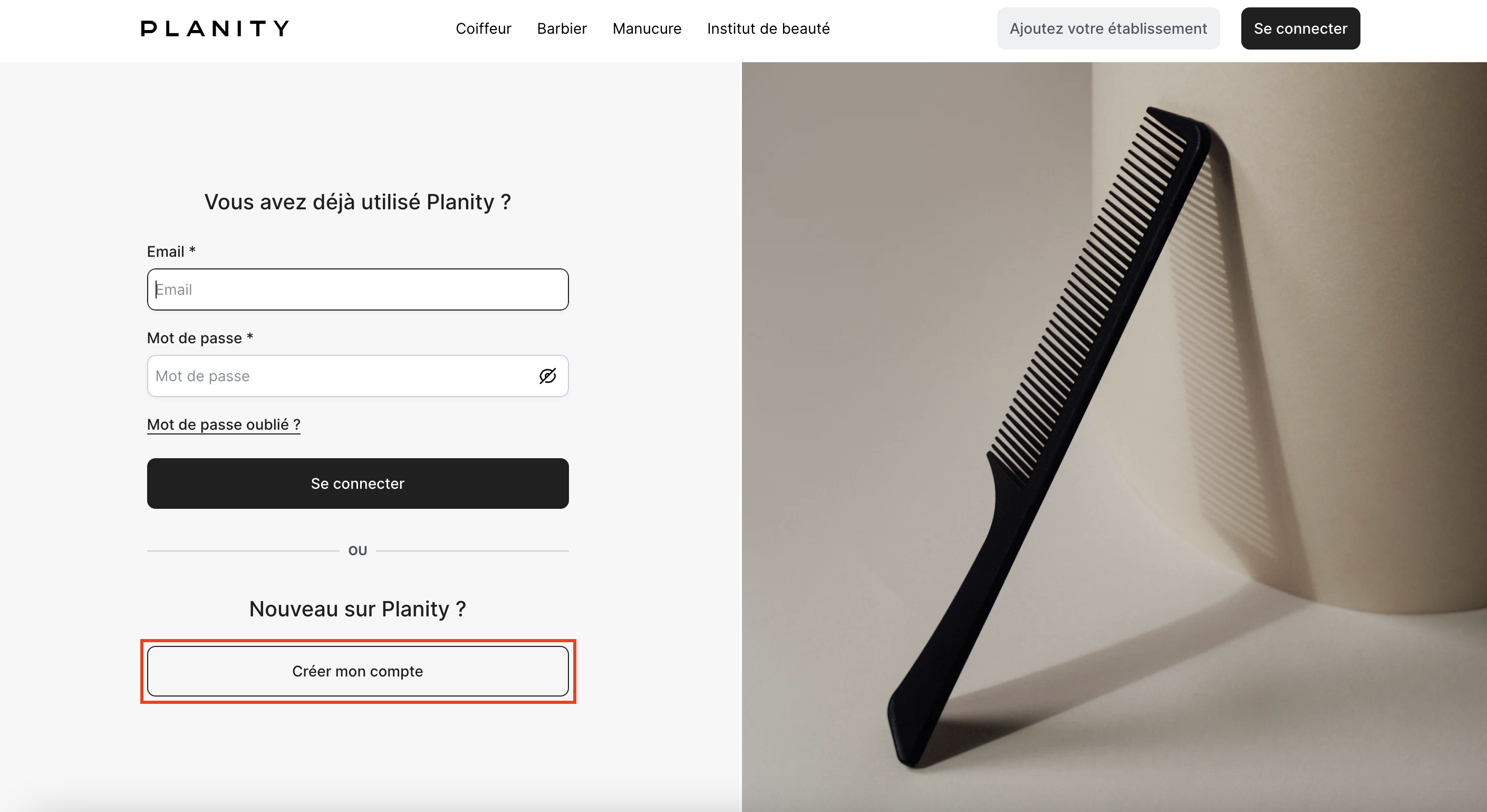The width and height of the screenshot is (1487, 812).
Task: Toggle password visibility eye icon
Action: click(547, 376)
